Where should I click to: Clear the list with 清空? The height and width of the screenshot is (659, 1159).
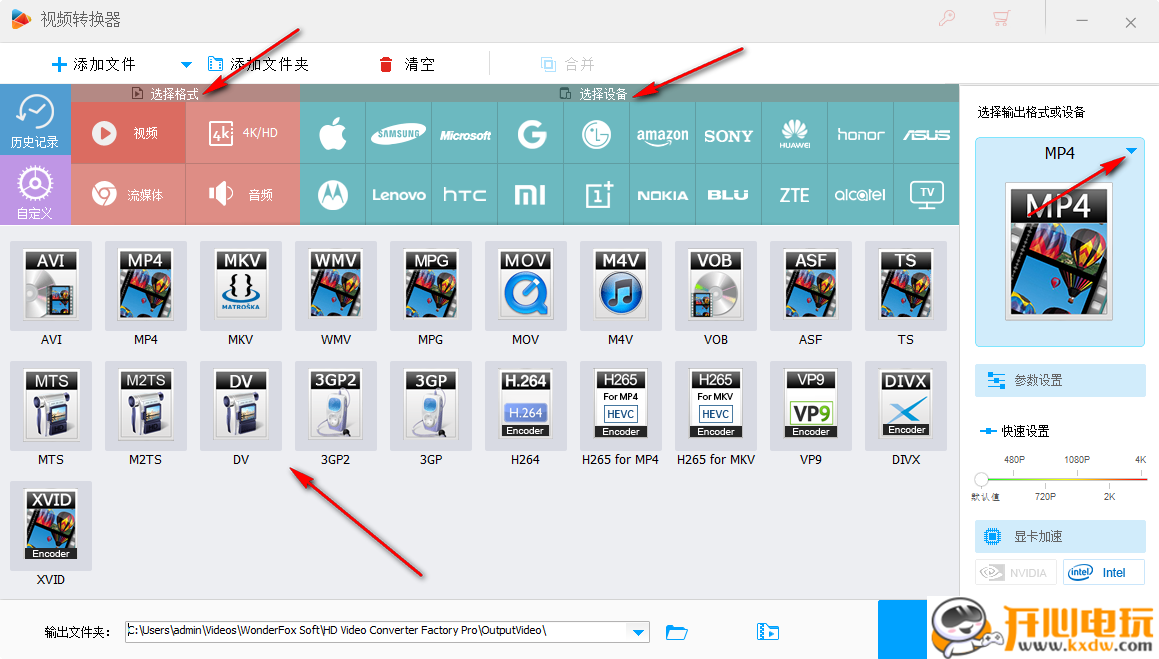click(x=407, y=64)
